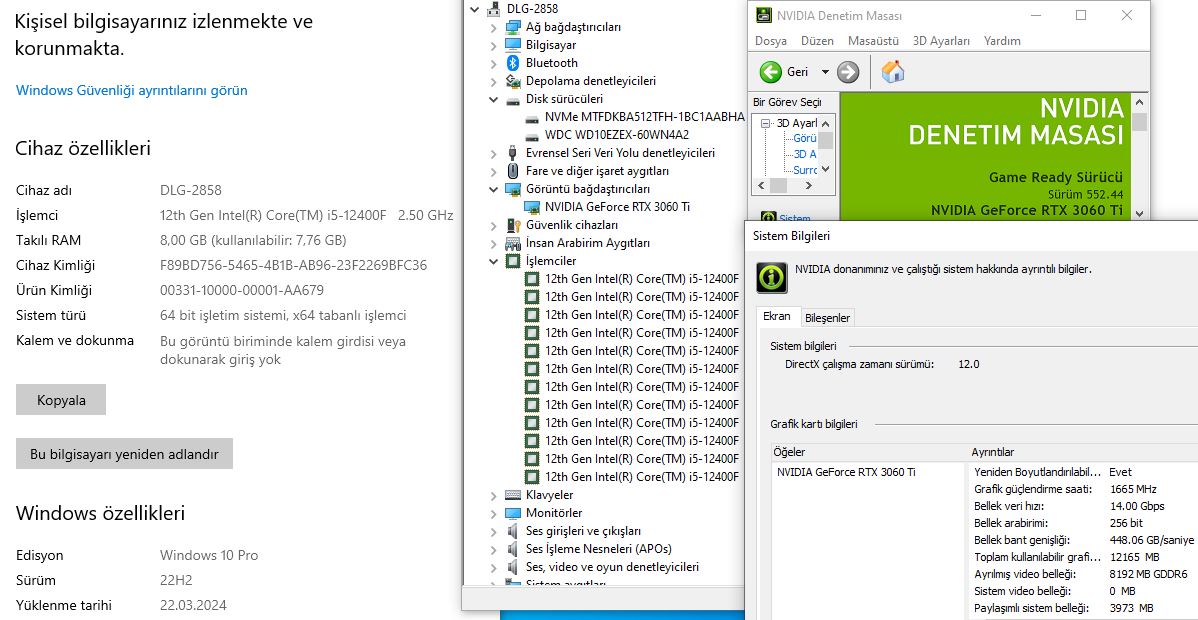This screenshot has width=1198, height=620.
Task: Expand the Klavyeler node
Action: click(x=494, y=495)
